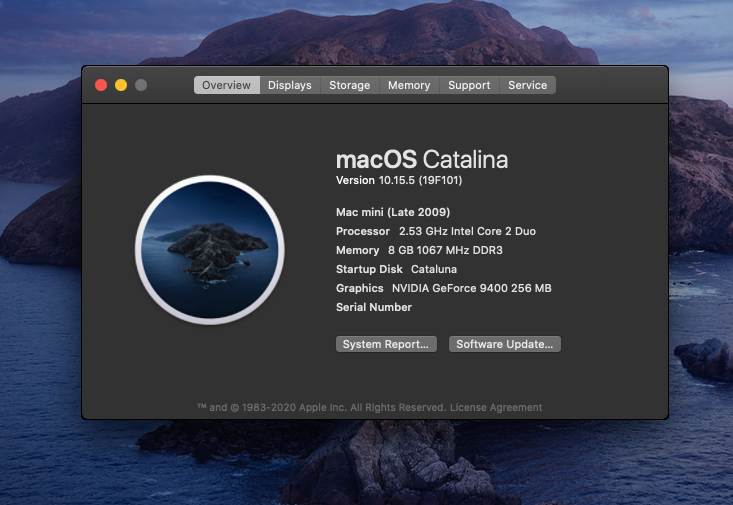
Task: Click the macOS Catalina island logo
Action: pyautogui.click(x=210, y=250)
